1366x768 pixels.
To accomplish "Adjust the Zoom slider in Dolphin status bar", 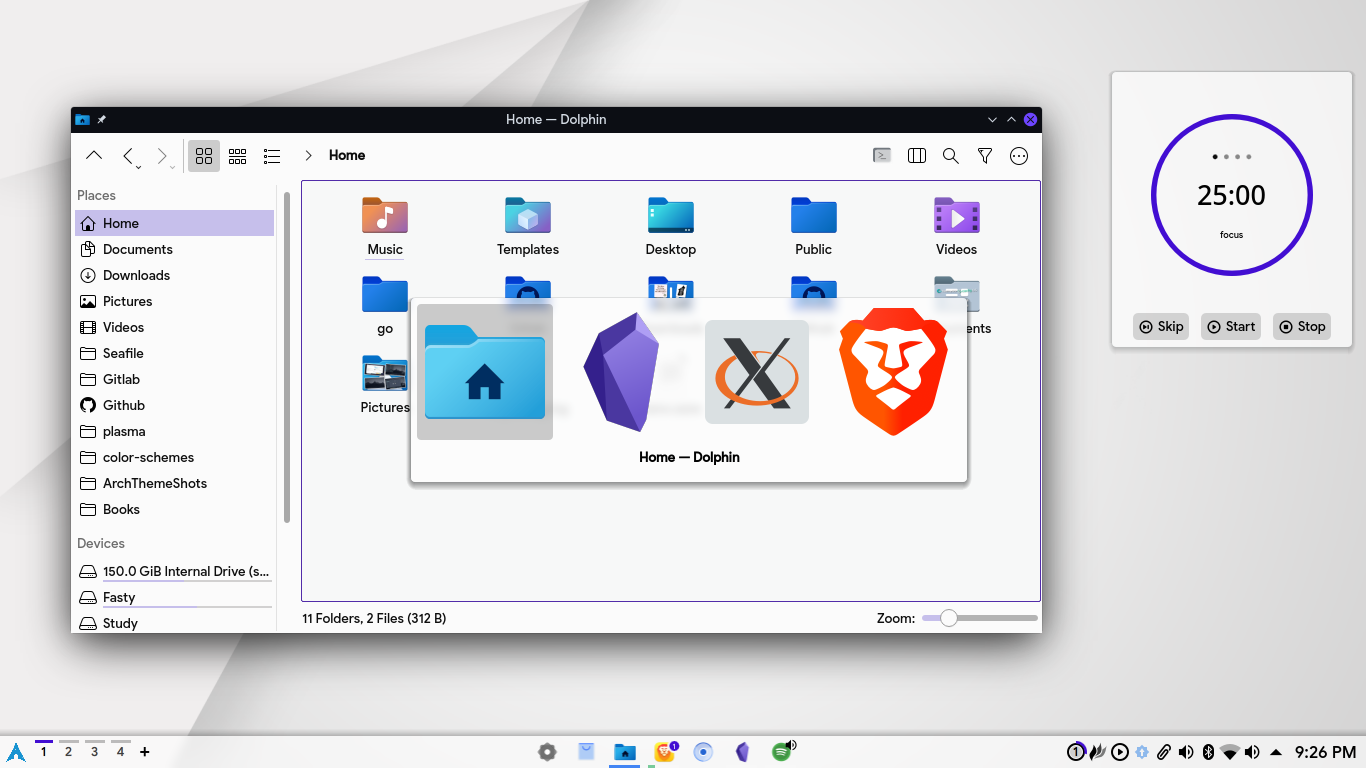I will (979, 618).
